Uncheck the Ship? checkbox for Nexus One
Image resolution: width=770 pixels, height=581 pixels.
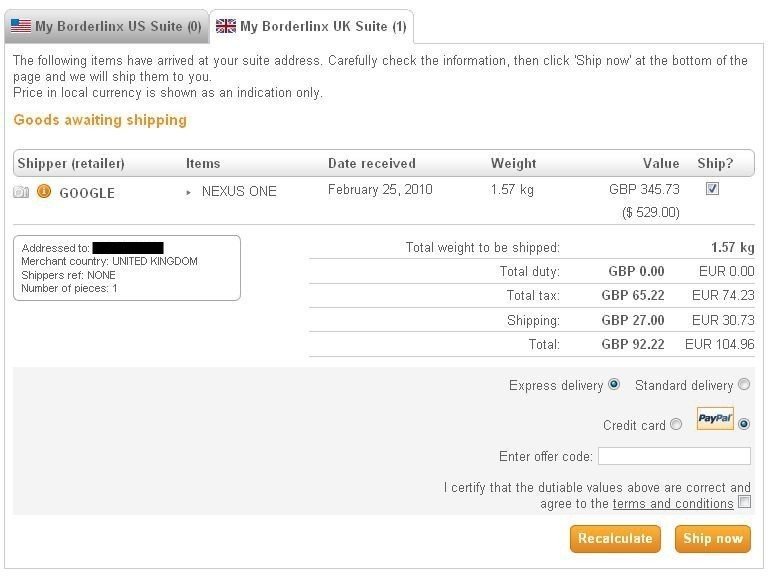click(x=712, y=189)
